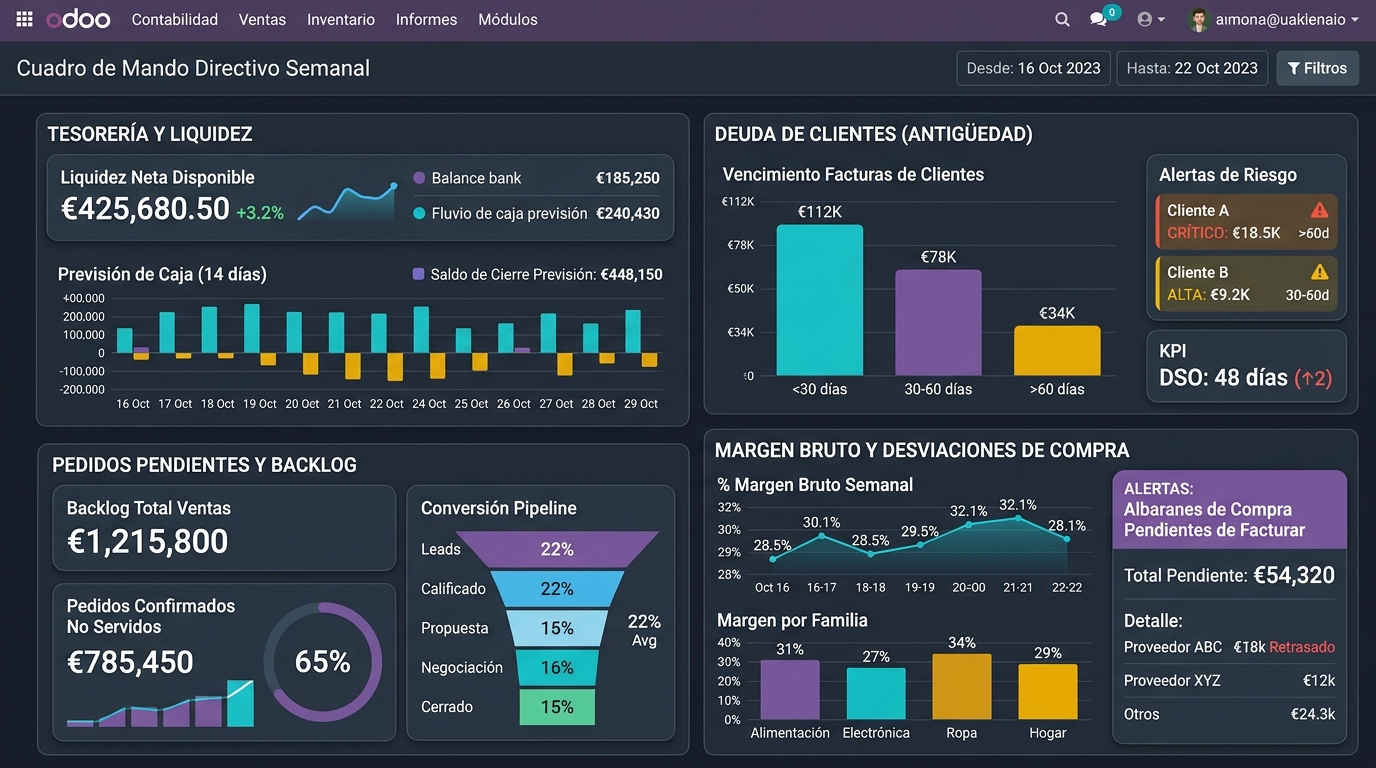1376x768 pixels.
Task: Click the 22 Oct negative yellow bar
Action: tap(395, 367)
